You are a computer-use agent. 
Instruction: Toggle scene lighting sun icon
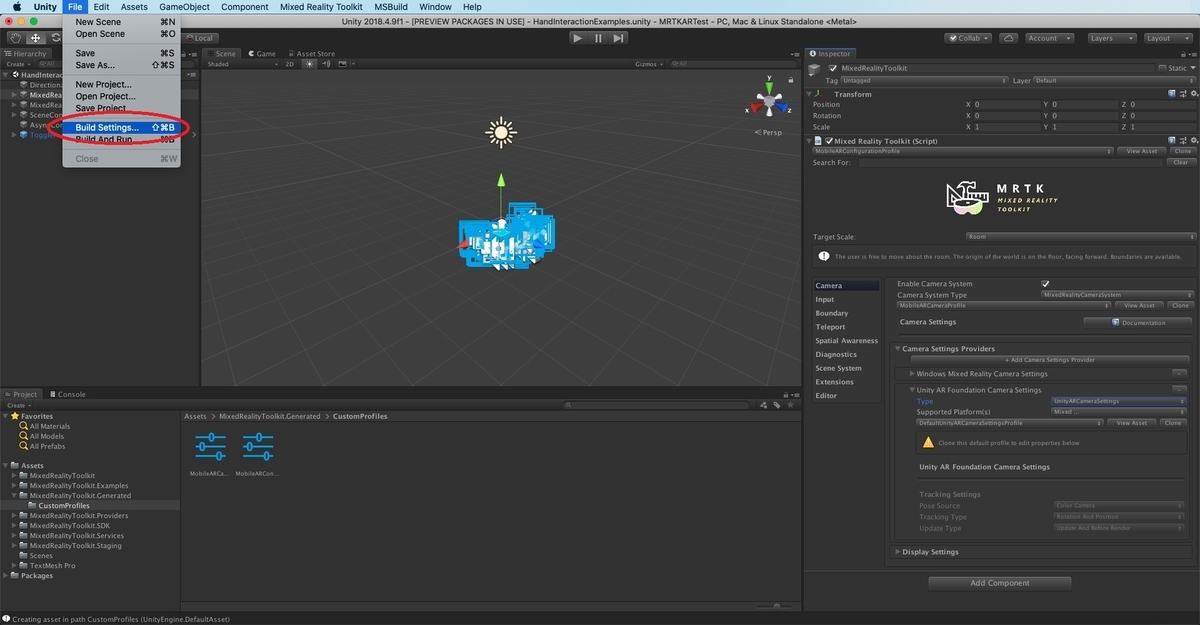pos(310,64)
